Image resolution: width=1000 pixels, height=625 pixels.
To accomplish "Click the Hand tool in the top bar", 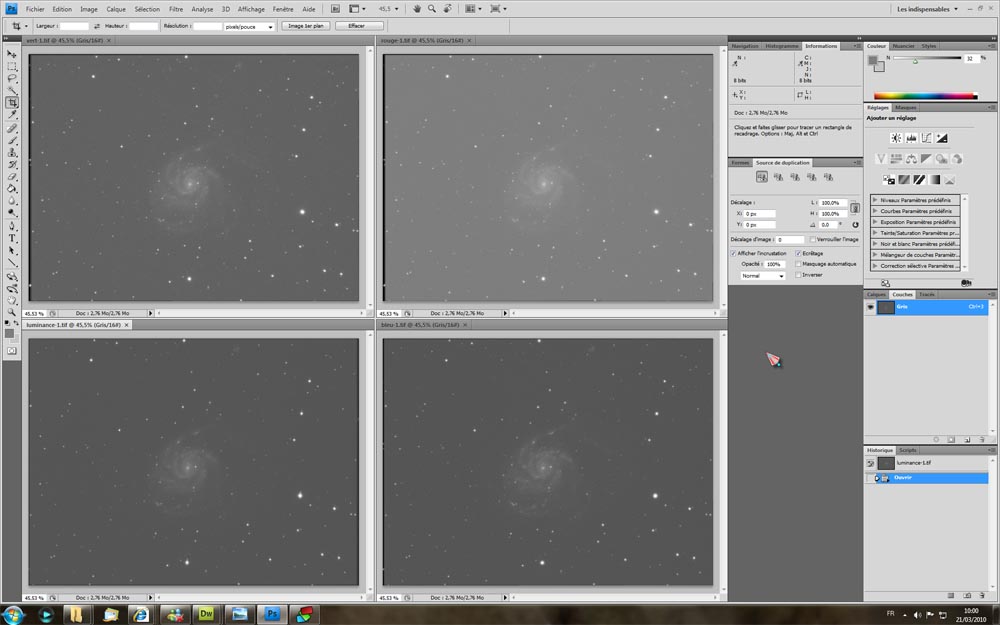I will [416, 8].
